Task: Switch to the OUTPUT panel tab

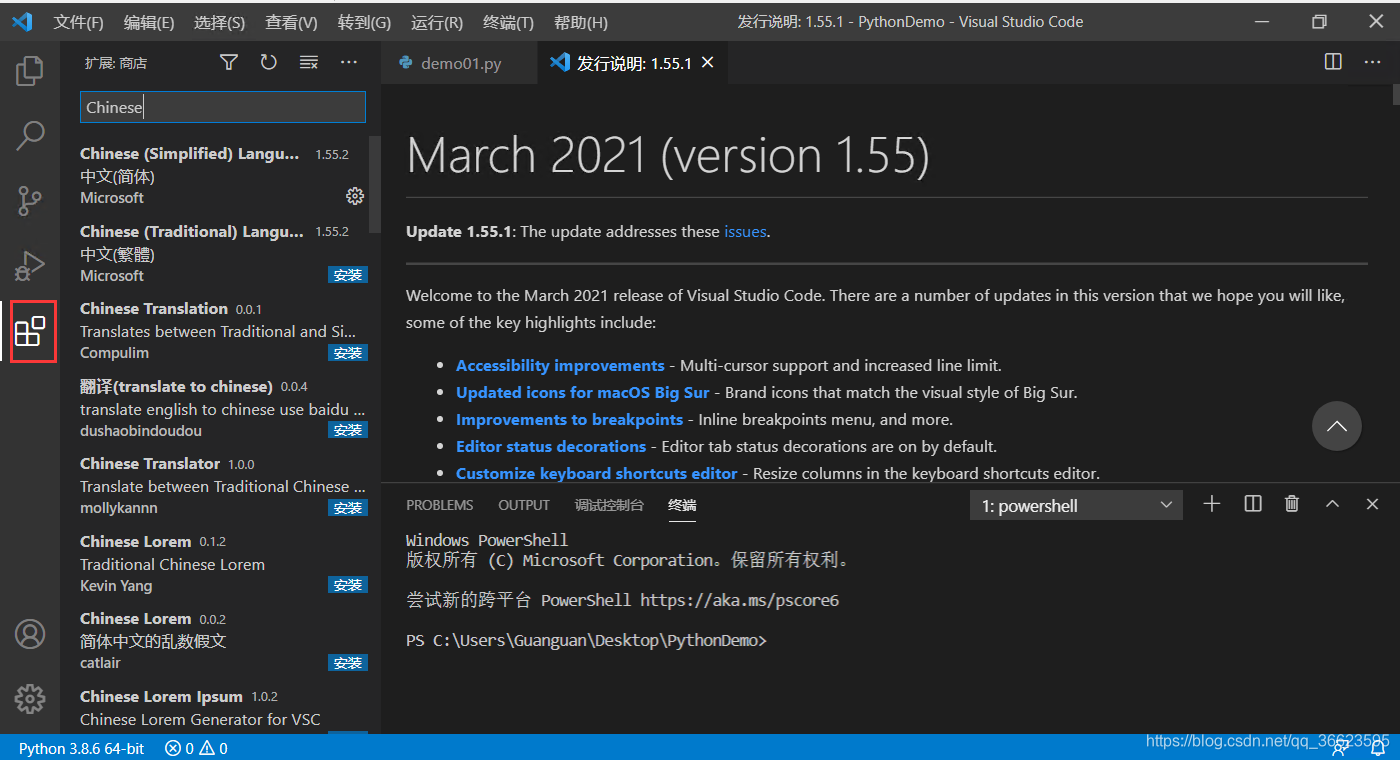Action: 524,505
